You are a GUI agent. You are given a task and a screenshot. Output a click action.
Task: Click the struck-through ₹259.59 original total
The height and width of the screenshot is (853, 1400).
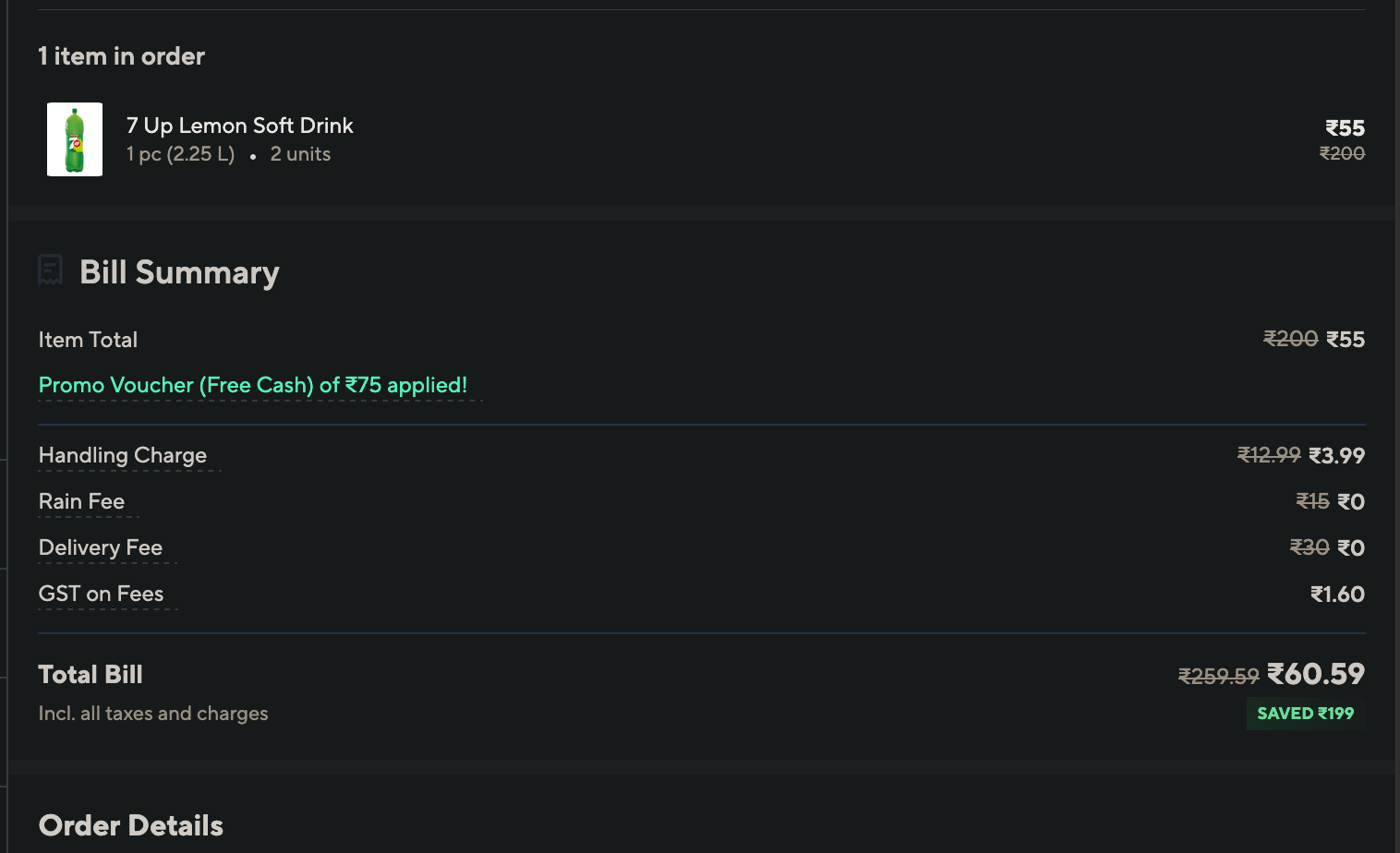coord(1218,677)
